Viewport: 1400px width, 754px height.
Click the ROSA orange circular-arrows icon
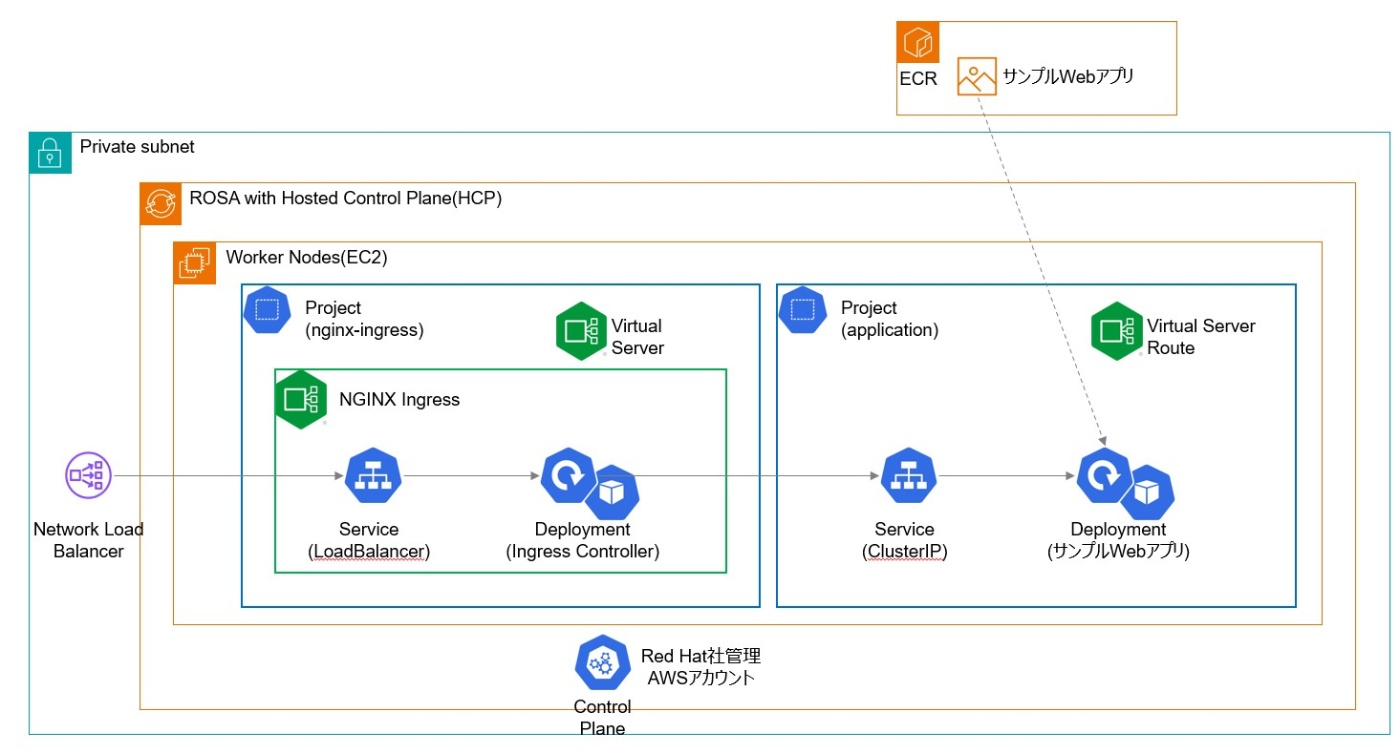160,204
